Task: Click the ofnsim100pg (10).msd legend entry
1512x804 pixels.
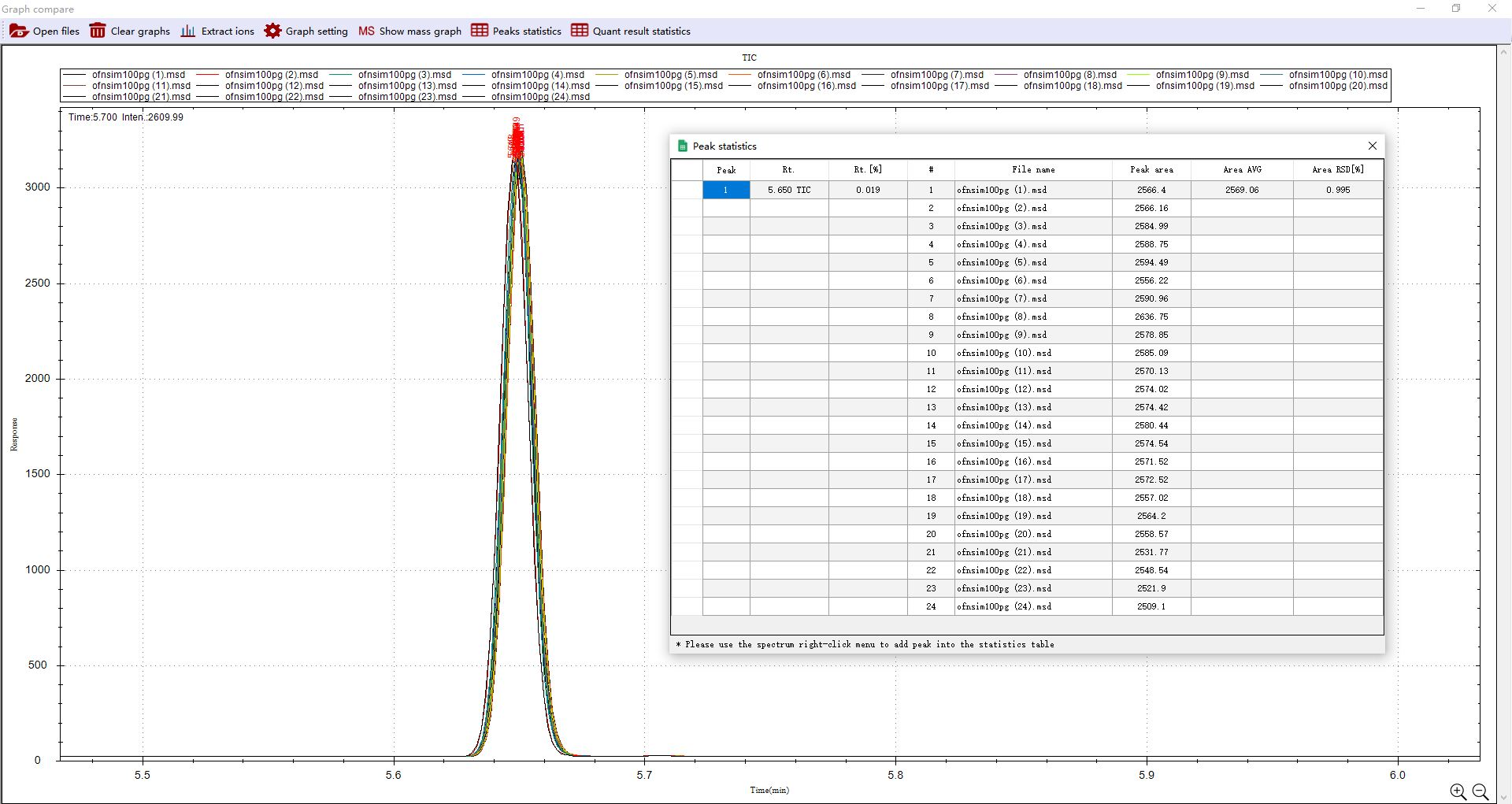Action: pyautogui.click(x=1337, y=75)
